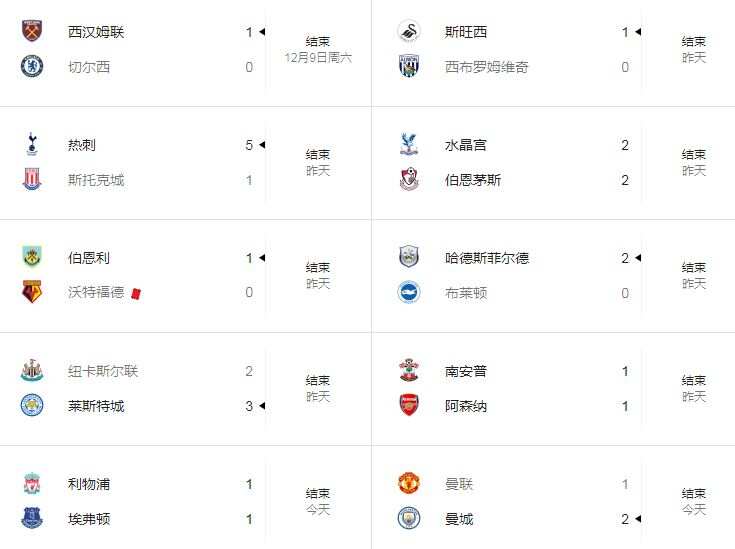The image size is (735, 549).
Task: Click the Southampton club crest icon
Action: click(x=408, y=371)
